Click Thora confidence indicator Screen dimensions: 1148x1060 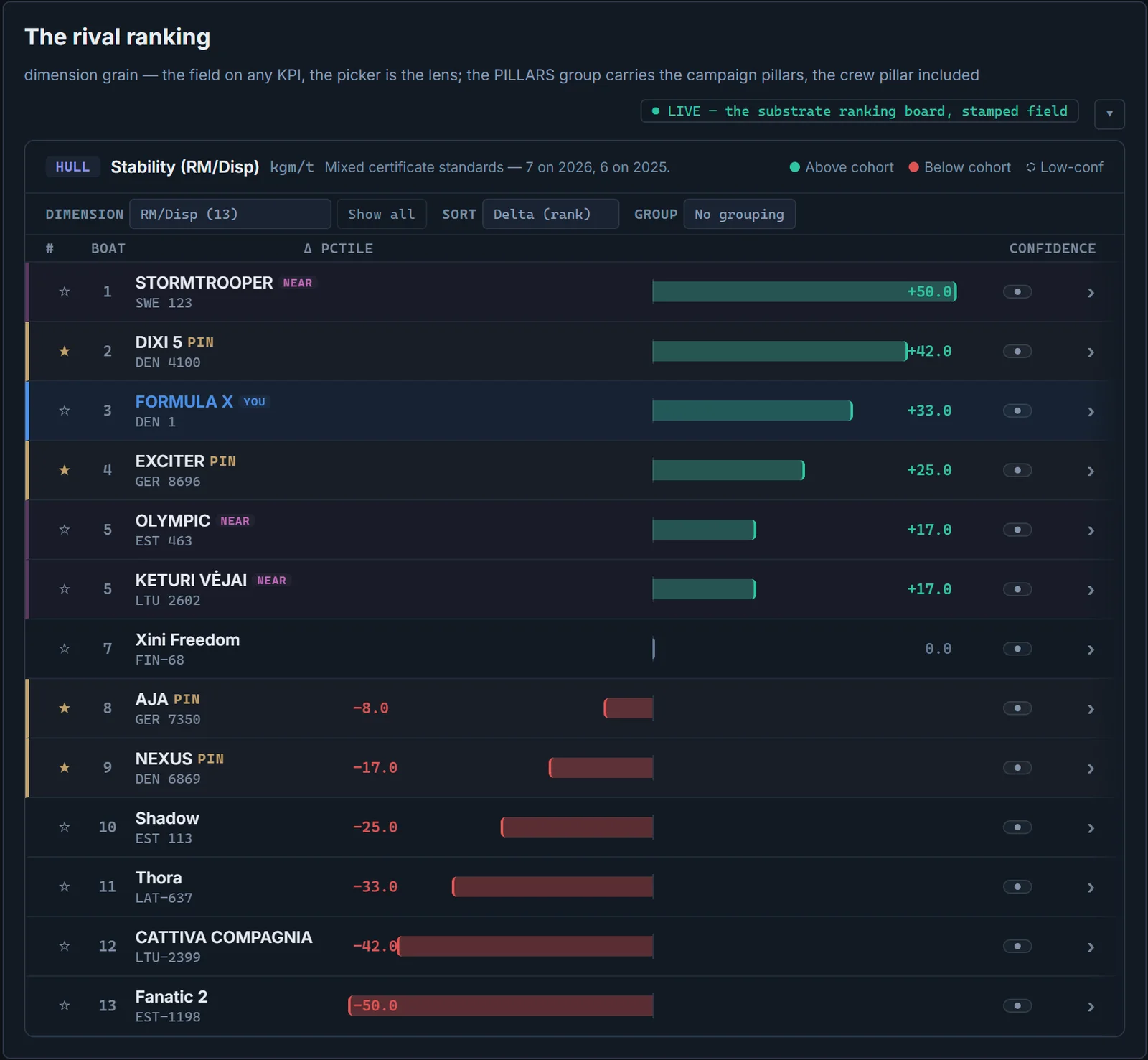tap(1017, 887)
